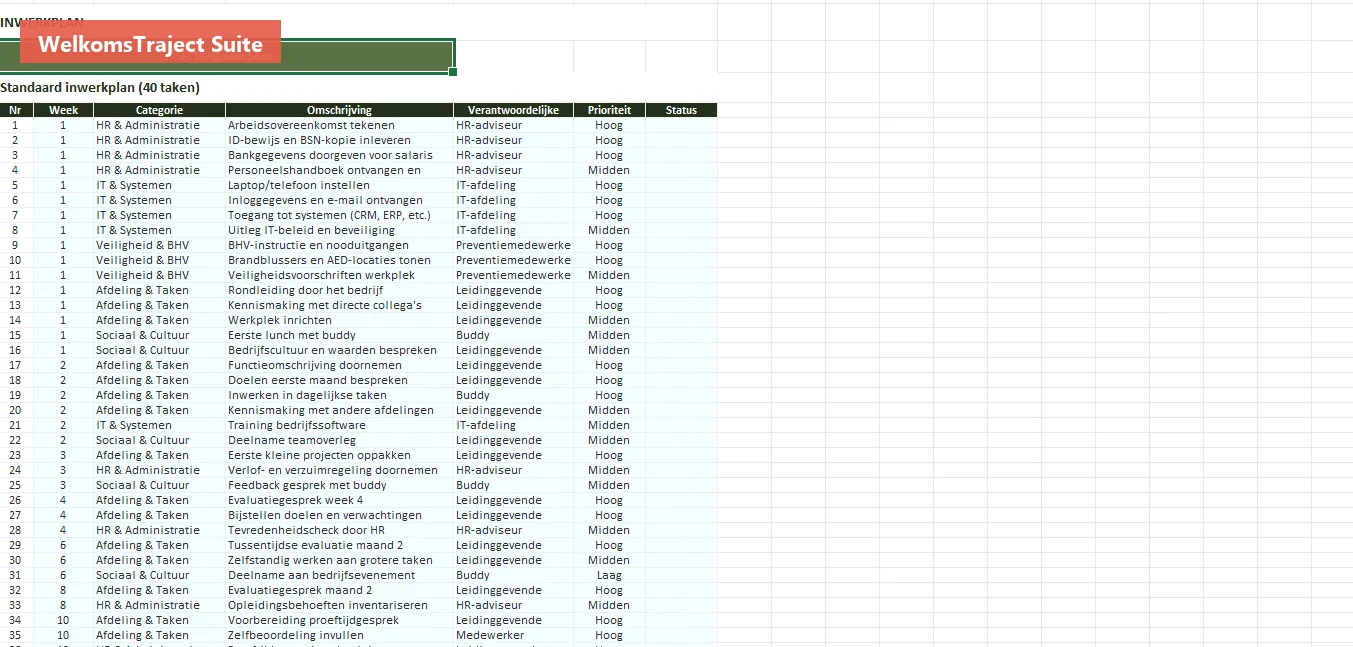This screenshot has height=647, width=1353.
Task: Select row number '20' in Nr column
Action: click(x=15, y=410)
